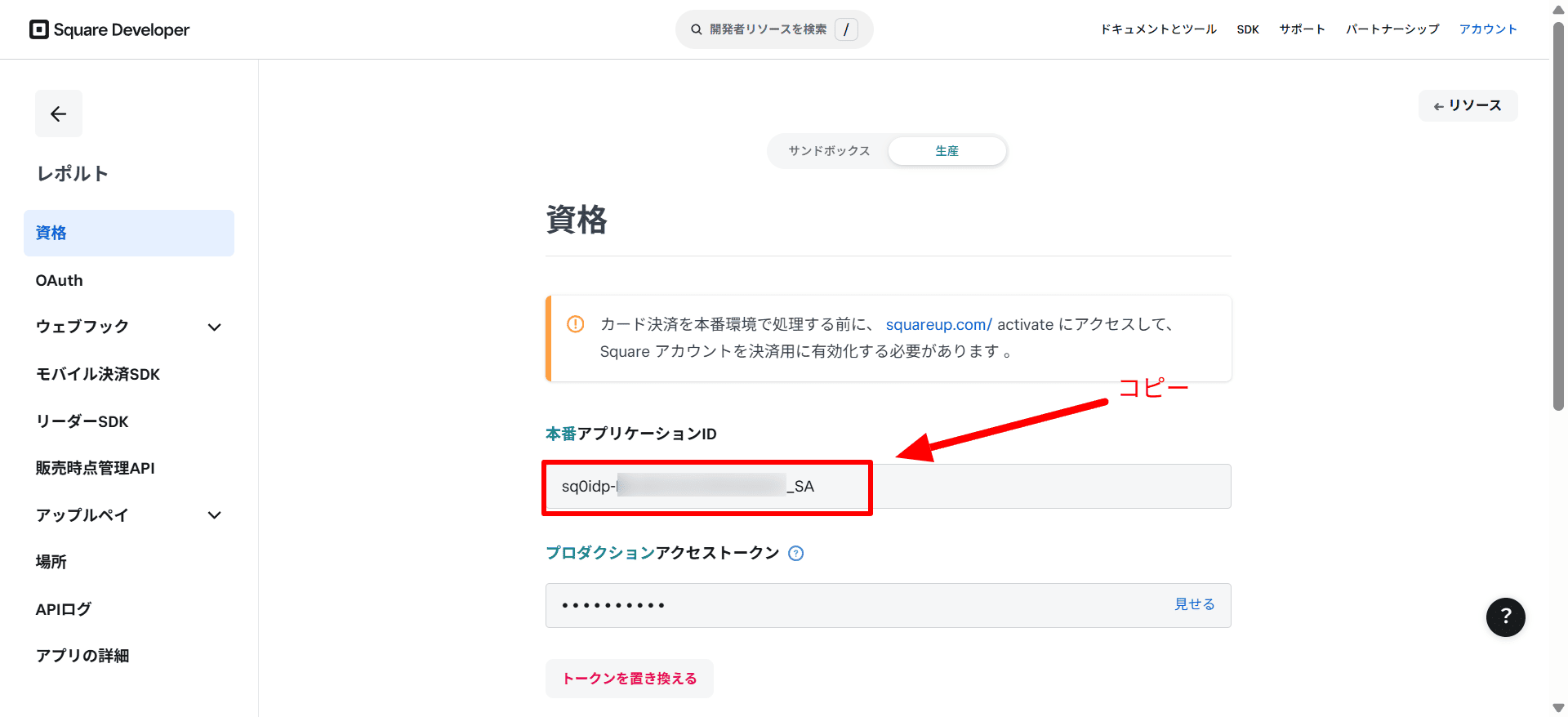
Task: Expand the アップルペイ submenu chevron
Action: point(215,515)
